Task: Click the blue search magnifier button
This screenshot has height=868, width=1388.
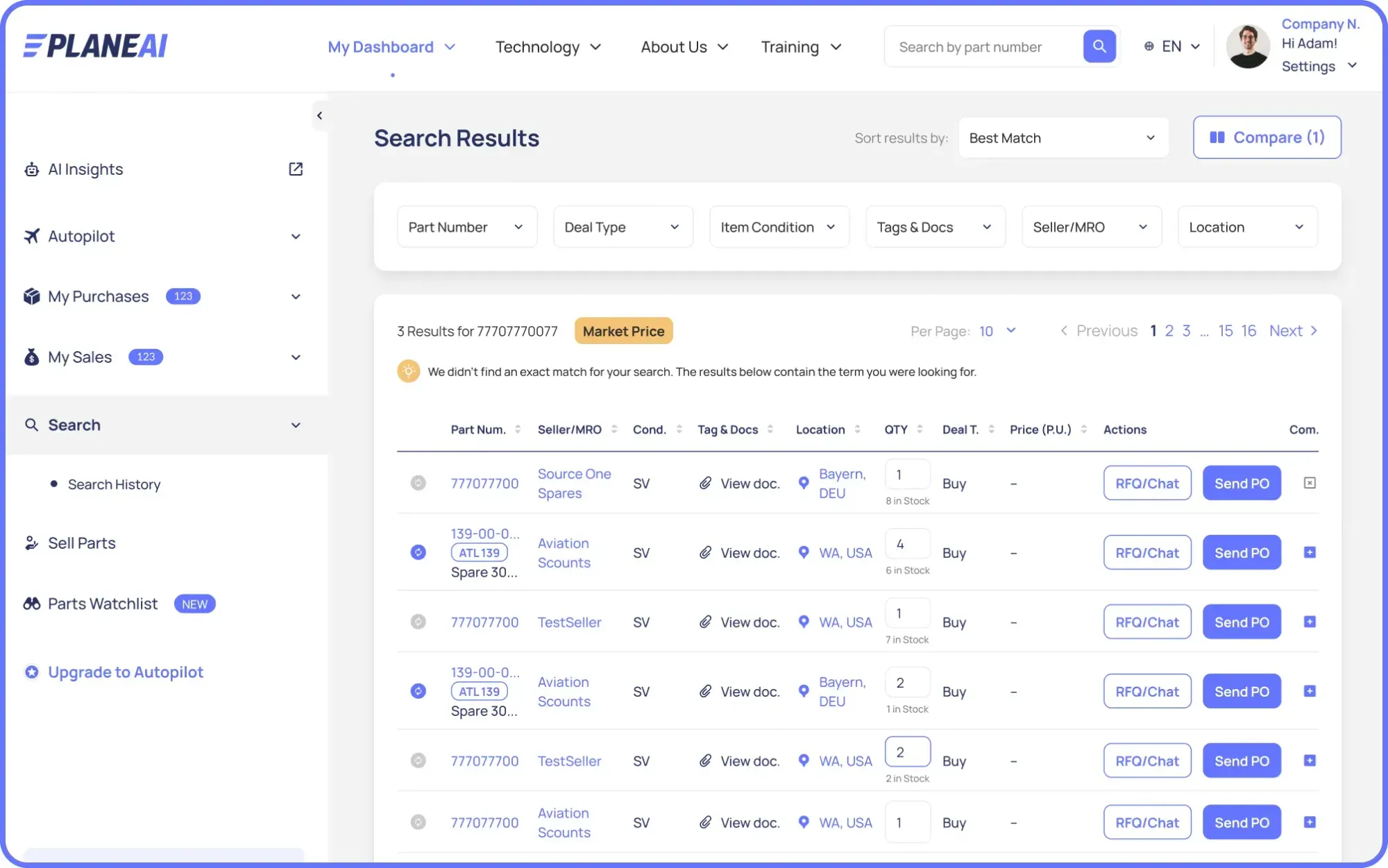Action: 1099,46
